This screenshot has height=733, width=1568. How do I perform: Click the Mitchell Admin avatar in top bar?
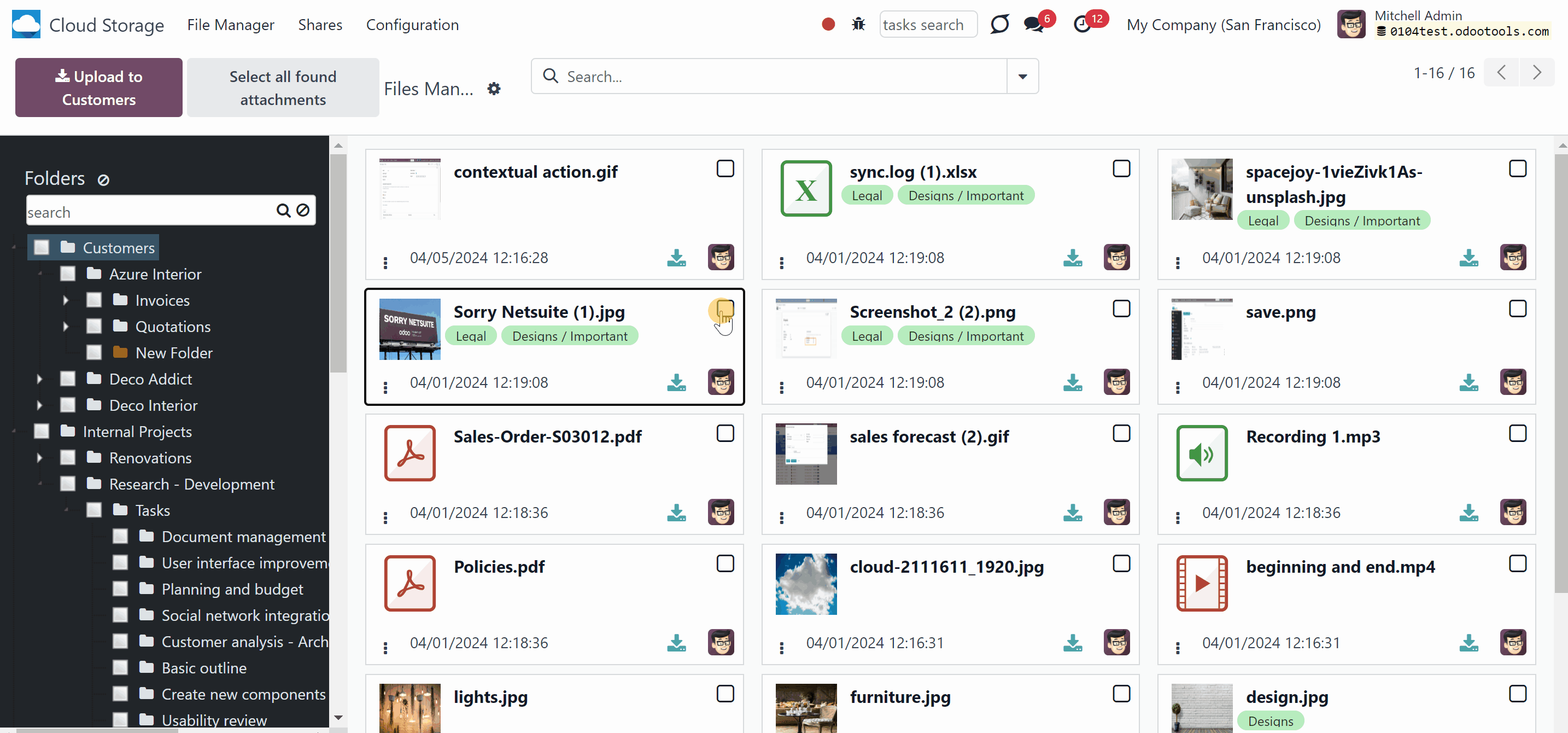pos(1351,25)
